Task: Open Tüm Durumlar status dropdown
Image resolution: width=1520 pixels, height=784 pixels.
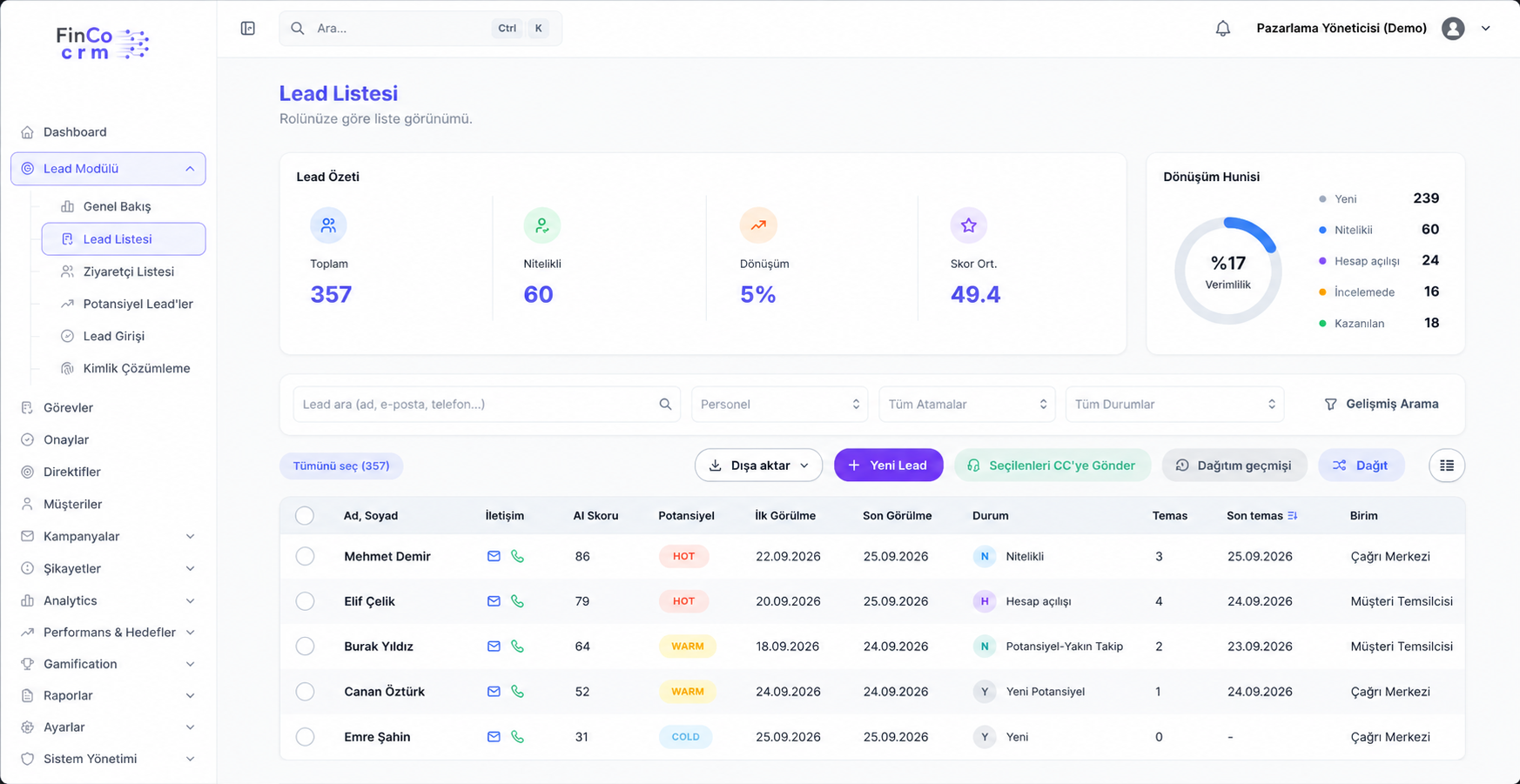Action: coord(1174,404)
